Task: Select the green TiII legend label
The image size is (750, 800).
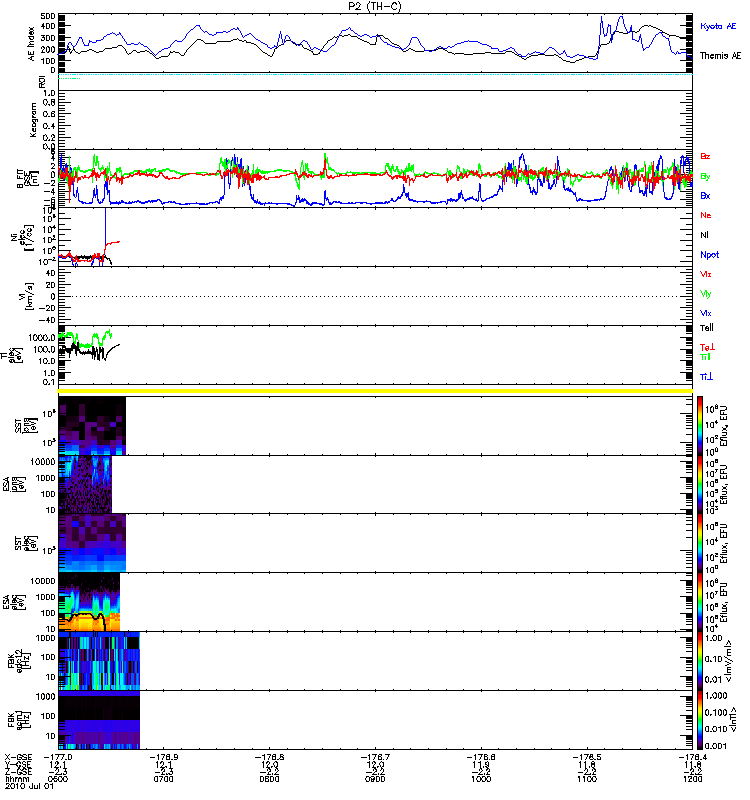Action: point(705,357)
